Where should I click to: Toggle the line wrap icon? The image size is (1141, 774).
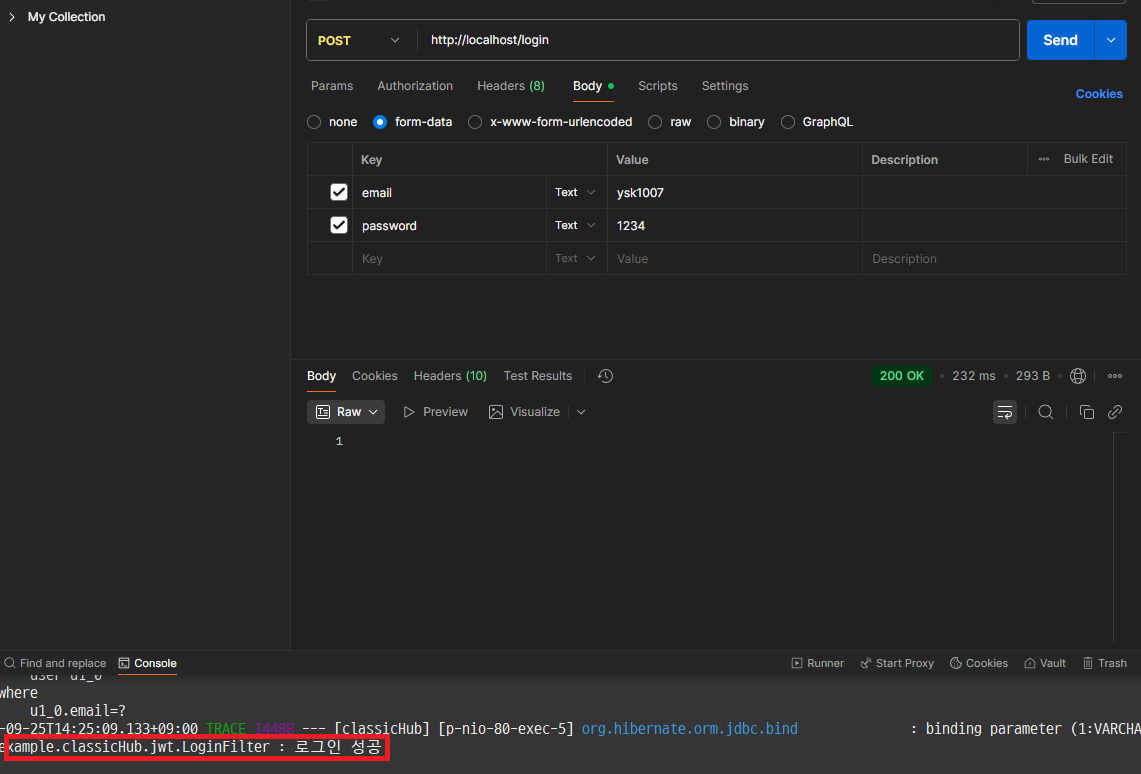pos(1004,412)
